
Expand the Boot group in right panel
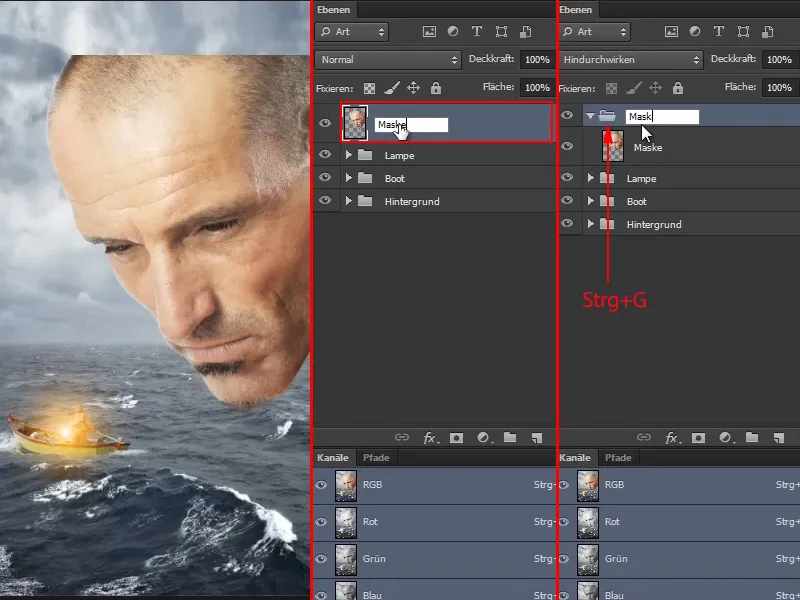click(591, 201)
